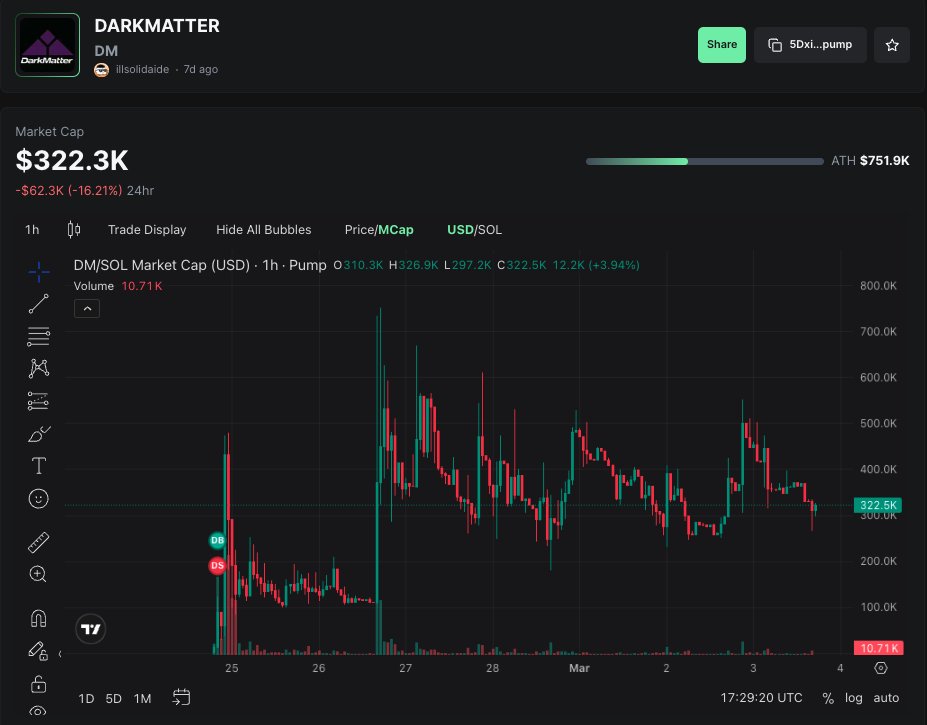Click the $322.3K market cap value
This screenshot has height=725, width=927.
tap(72, 160)
